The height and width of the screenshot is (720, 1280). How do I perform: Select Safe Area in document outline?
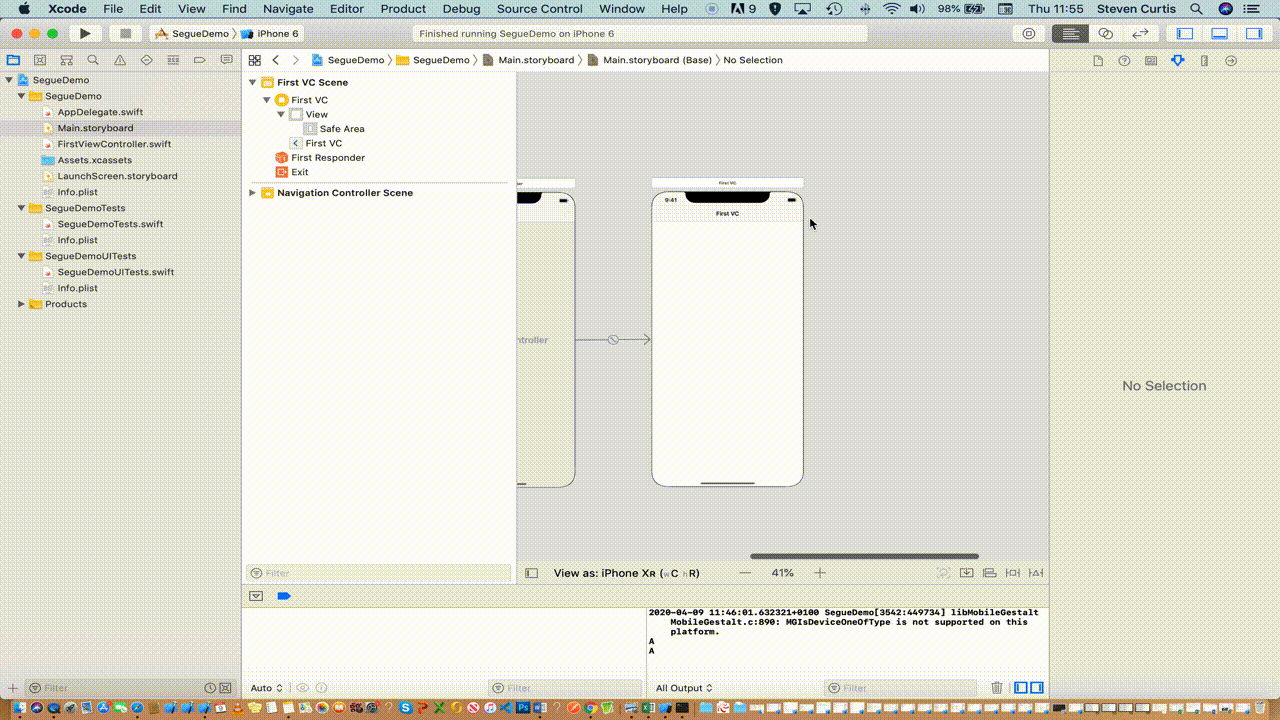coord(342,129)
